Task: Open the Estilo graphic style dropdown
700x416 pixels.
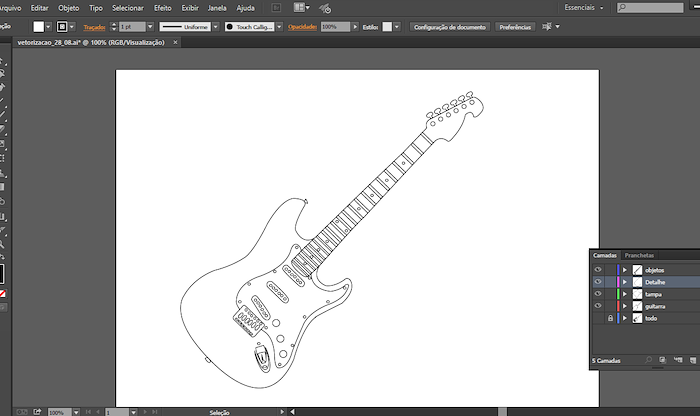Action: click(397, 27)
